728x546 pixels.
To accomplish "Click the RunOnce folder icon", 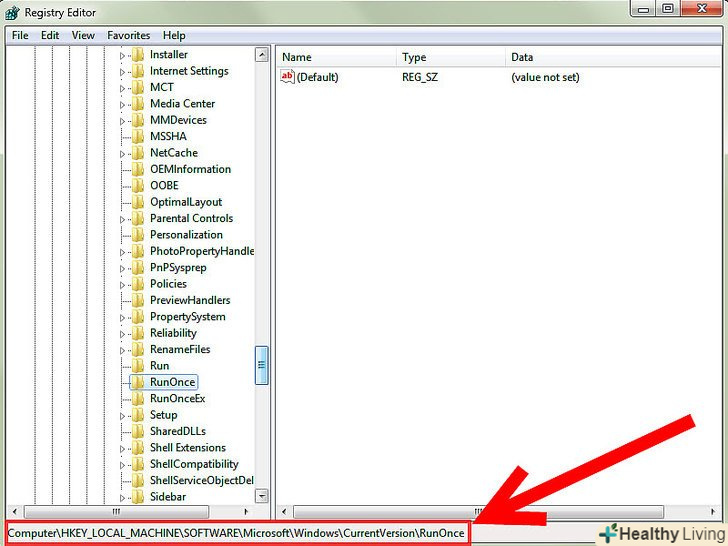I will (x=138, y=382).
